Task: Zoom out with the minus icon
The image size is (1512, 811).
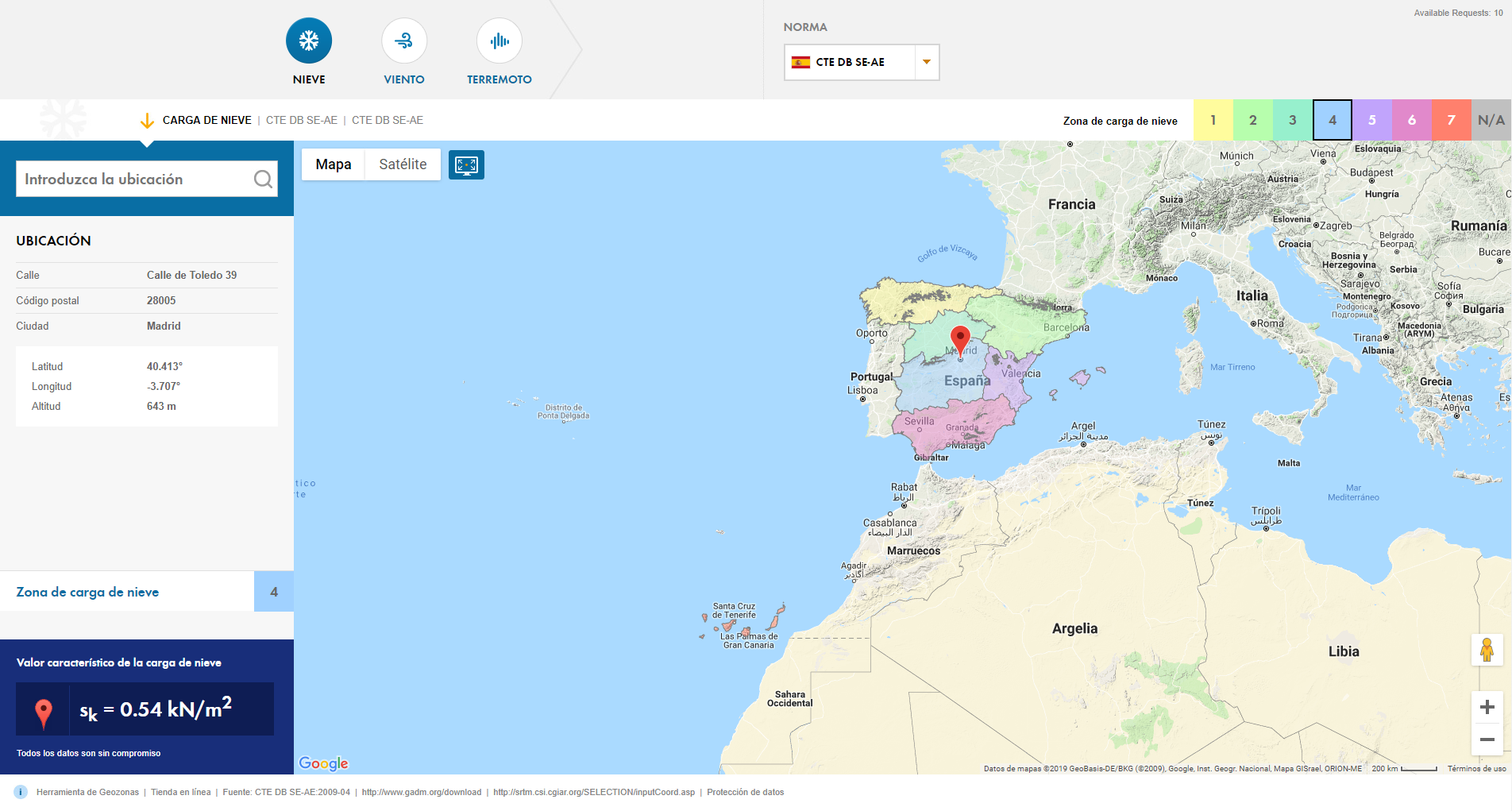Action: point(1487,740)
